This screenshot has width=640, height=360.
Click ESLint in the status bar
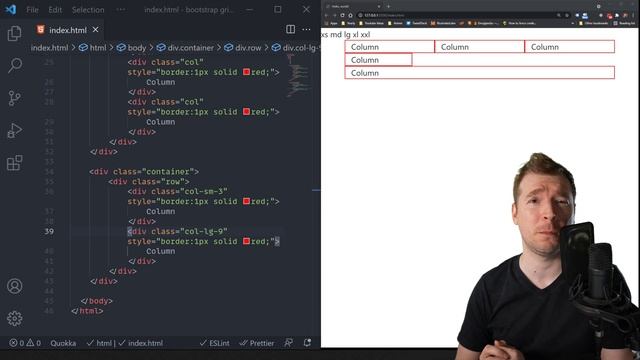215,343
